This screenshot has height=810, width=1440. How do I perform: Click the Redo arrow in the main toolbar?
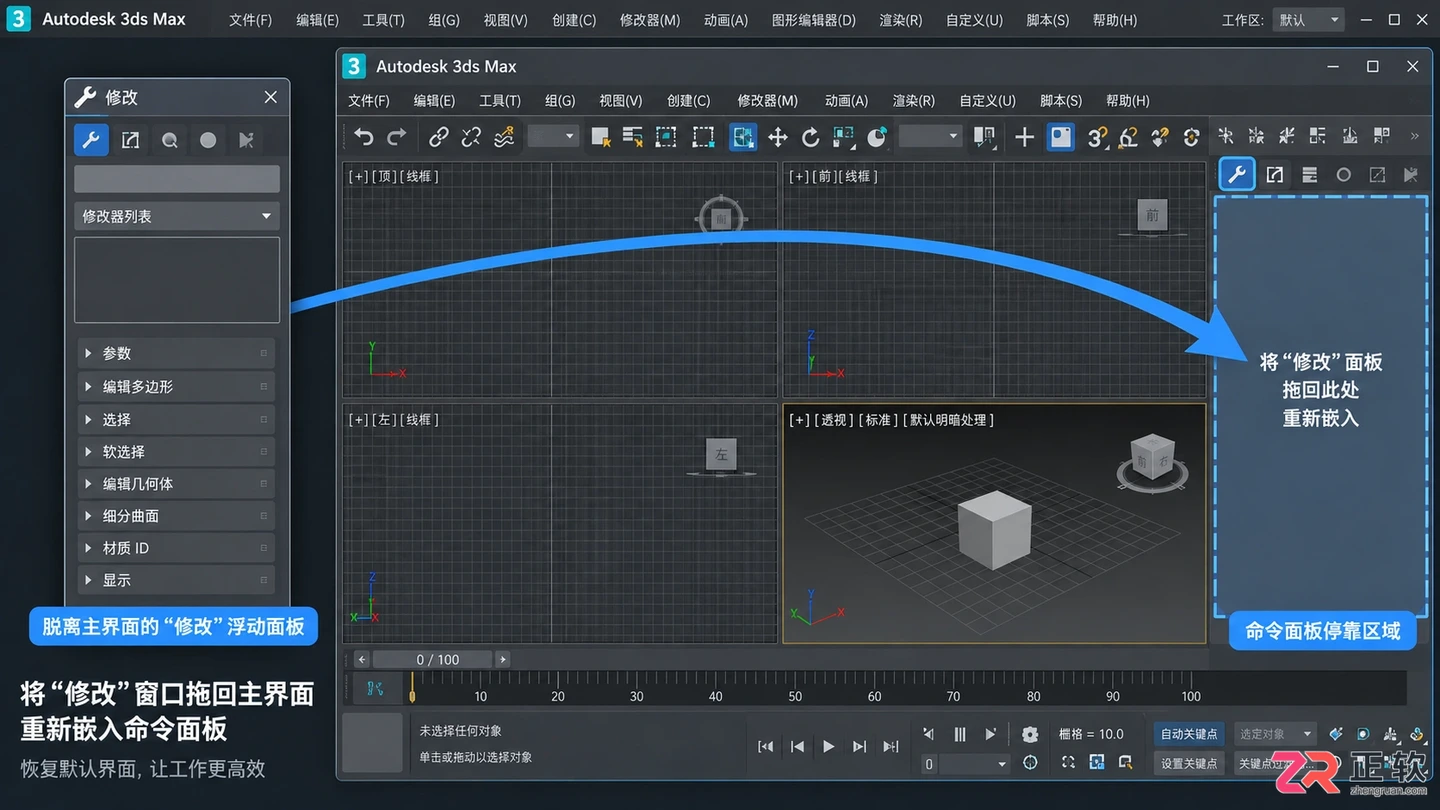397,137
